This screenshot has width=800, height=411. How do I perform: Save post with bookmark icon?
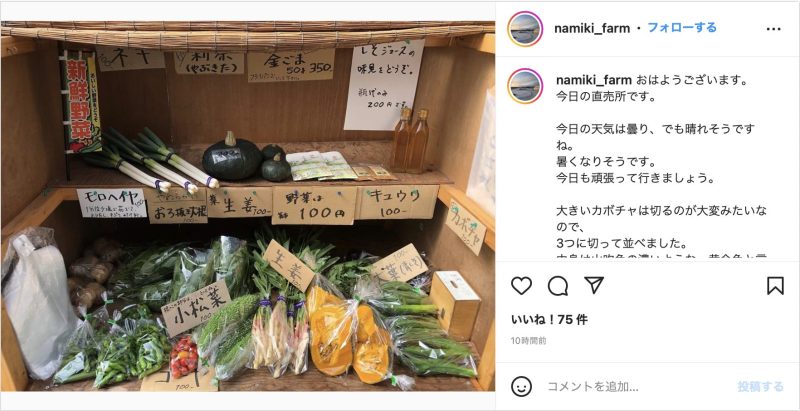(x=775, y=286)
